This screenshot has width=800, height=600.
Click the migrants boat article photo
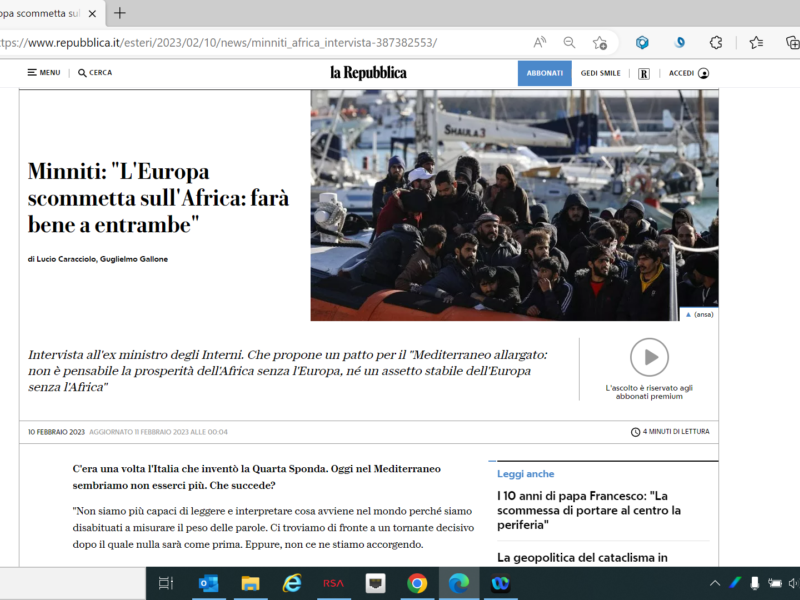click(514, 205)
